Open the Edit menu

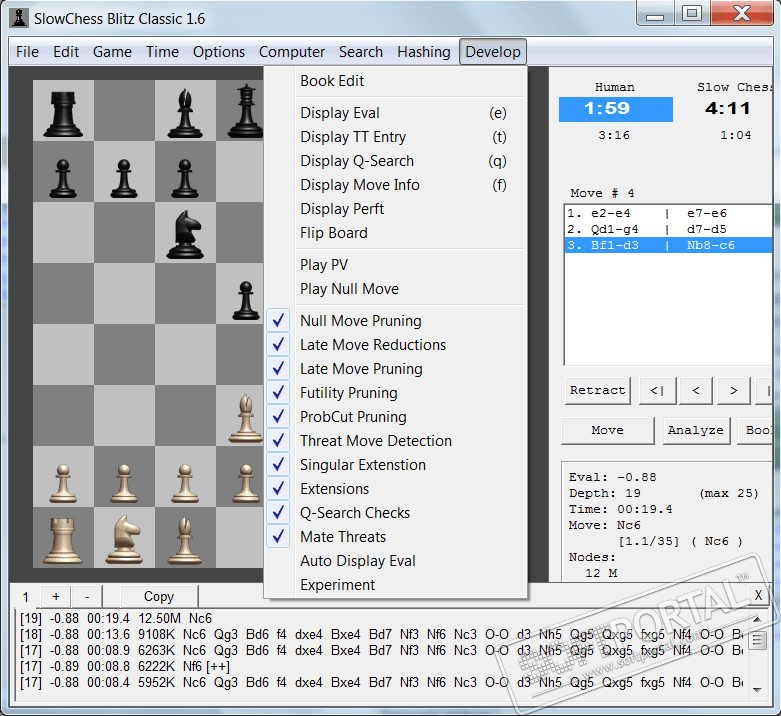66,52
